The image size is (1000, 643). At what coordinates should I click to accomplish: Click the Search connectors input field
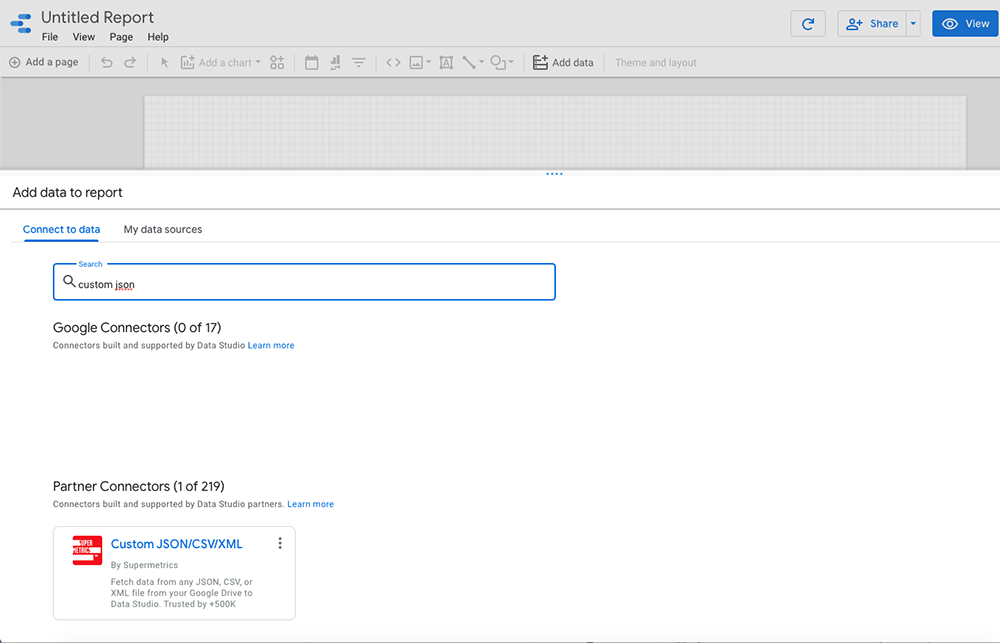304,282
